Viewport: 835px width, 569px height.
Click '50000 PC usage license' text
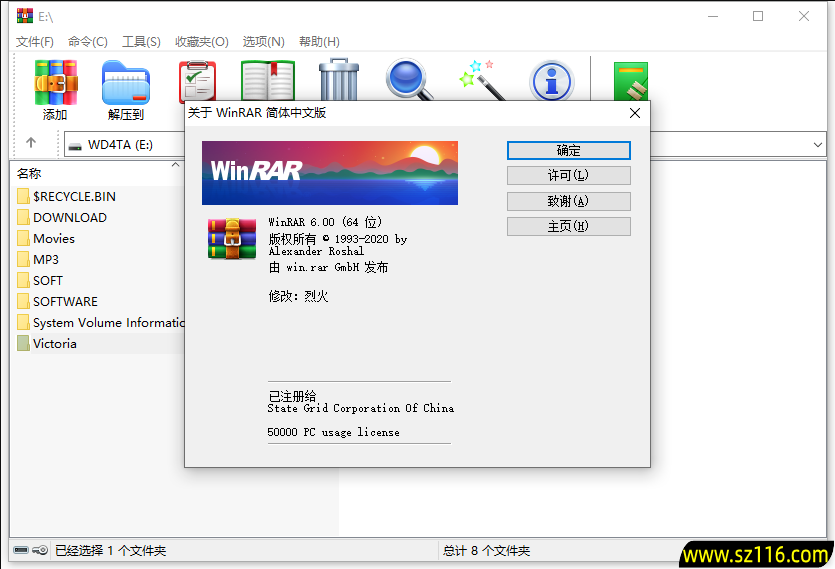pyautogui.click(x=333, y=432)
